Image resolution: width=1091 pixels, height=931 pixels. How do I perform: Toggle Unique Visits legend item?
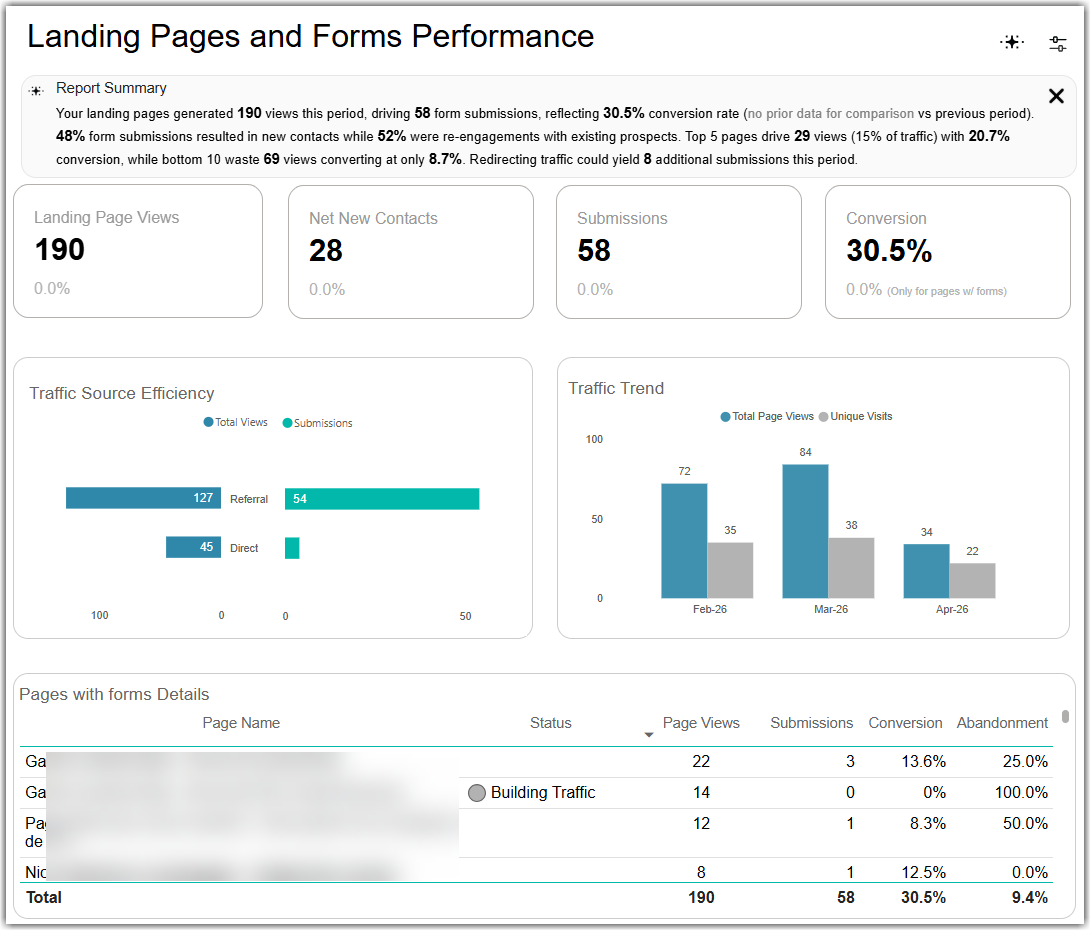tap(855, 416)
